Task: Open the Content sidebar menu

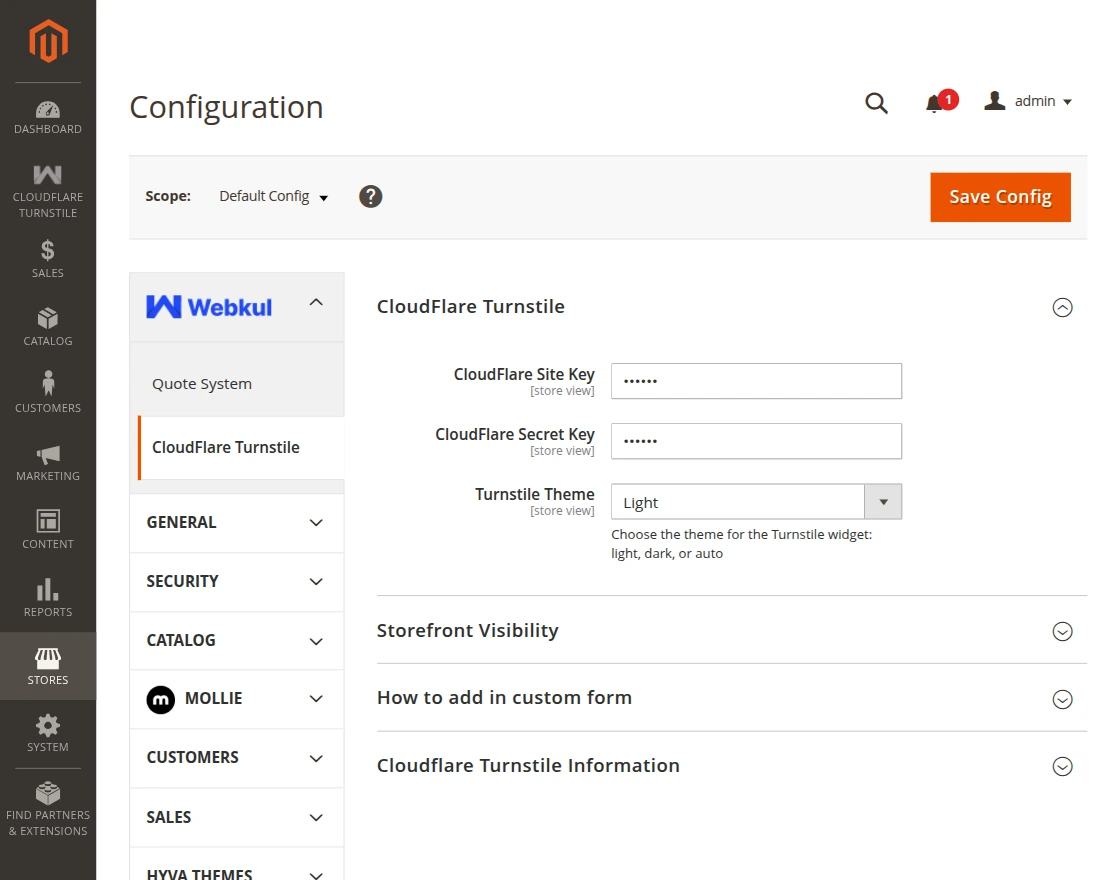Action: click(x=47, y=529)
